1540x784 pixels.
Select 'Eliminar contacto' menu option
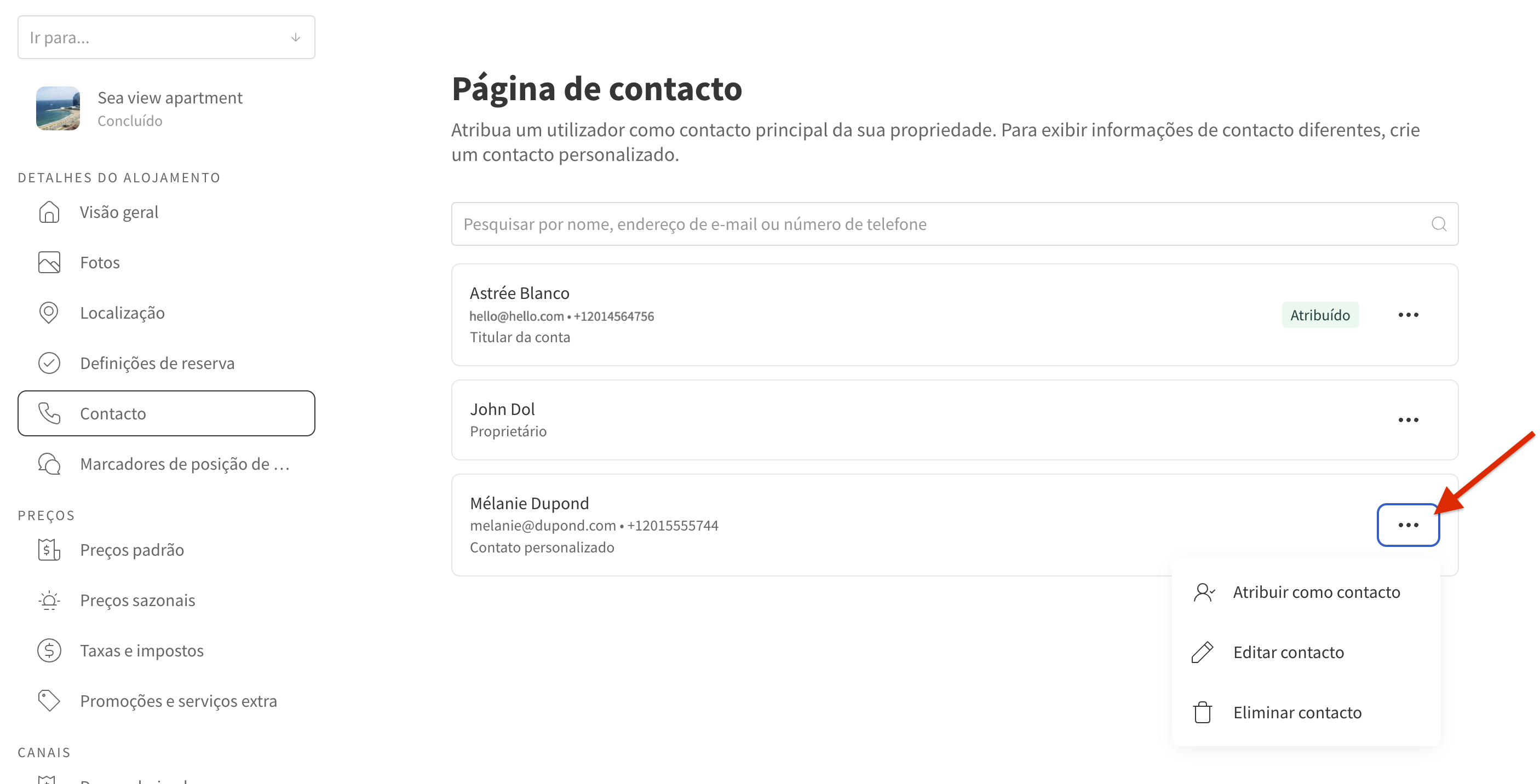click(x=1297, y=712)
